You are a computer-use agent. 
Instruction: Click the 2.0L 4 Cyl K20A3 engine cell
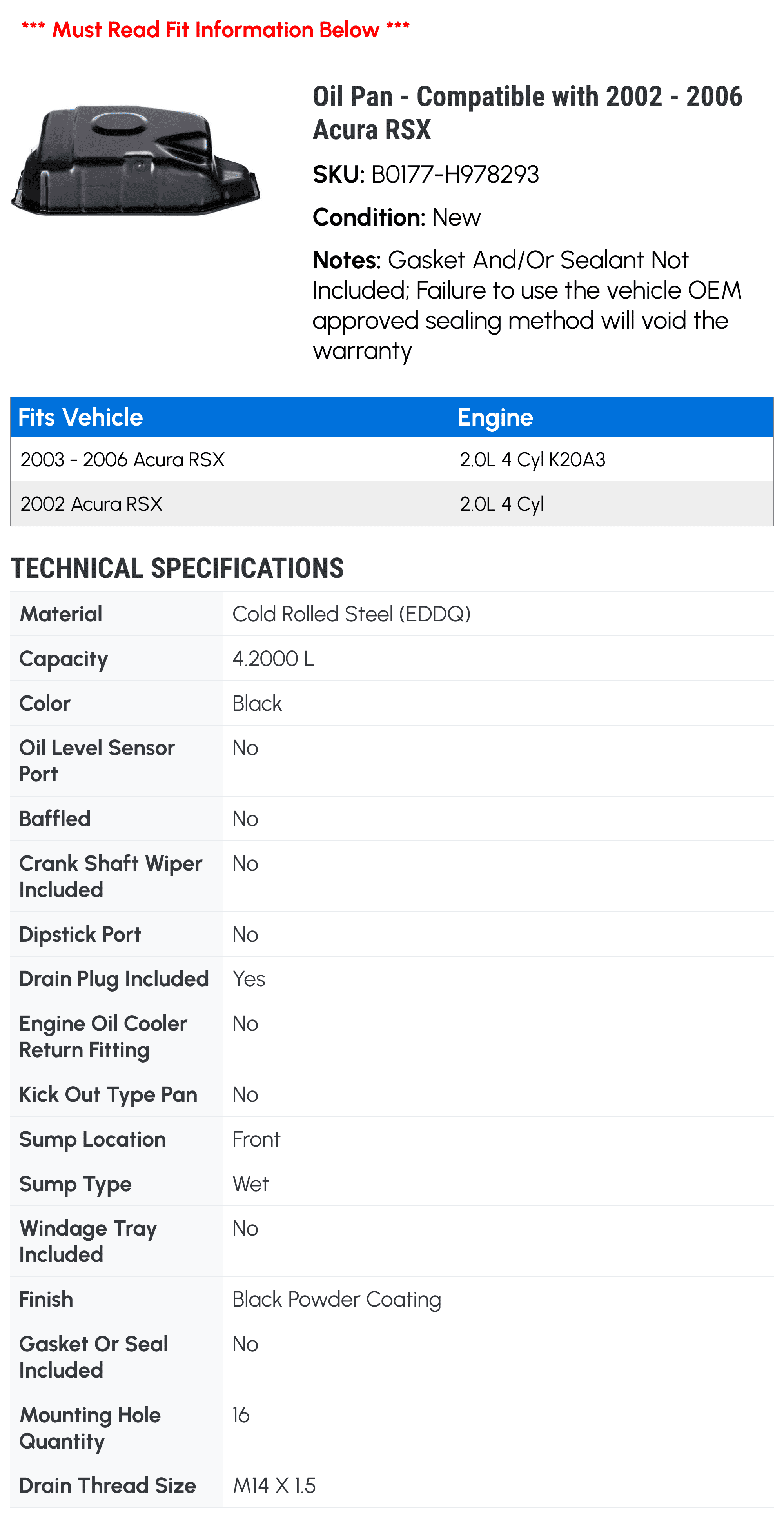pyautogui.click(x=532, y=460)
